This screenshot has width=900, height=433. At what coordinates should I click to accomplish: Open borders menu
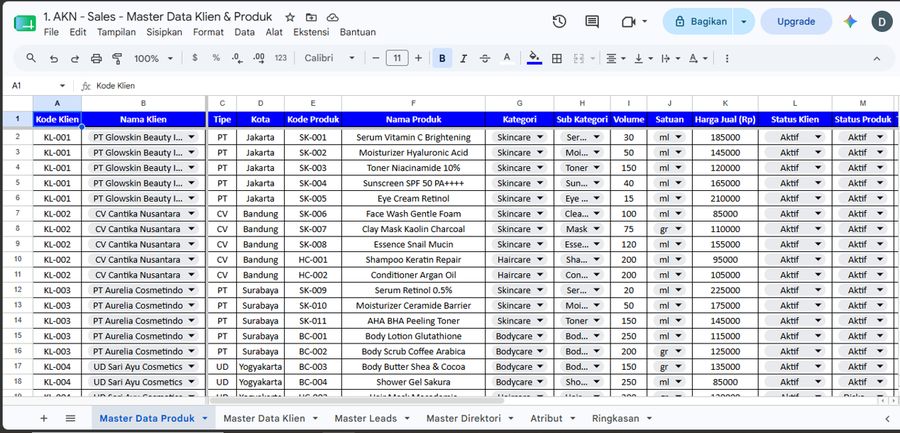[556, 58]
